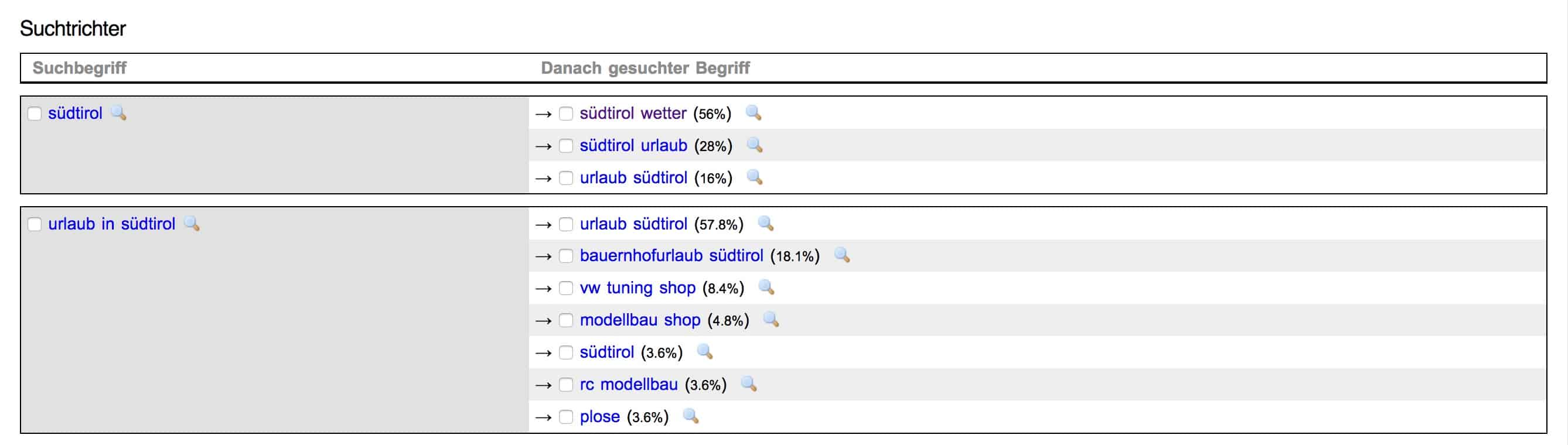Click magnifier icon next to modellbau shop

click(x=771, y=320)
